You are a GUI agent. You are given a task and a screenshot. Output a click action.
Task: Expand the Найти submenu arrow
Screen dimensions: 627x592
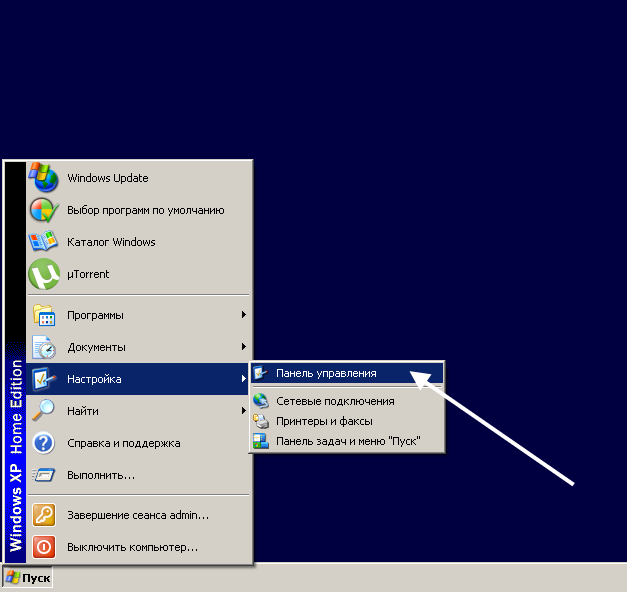244,410
